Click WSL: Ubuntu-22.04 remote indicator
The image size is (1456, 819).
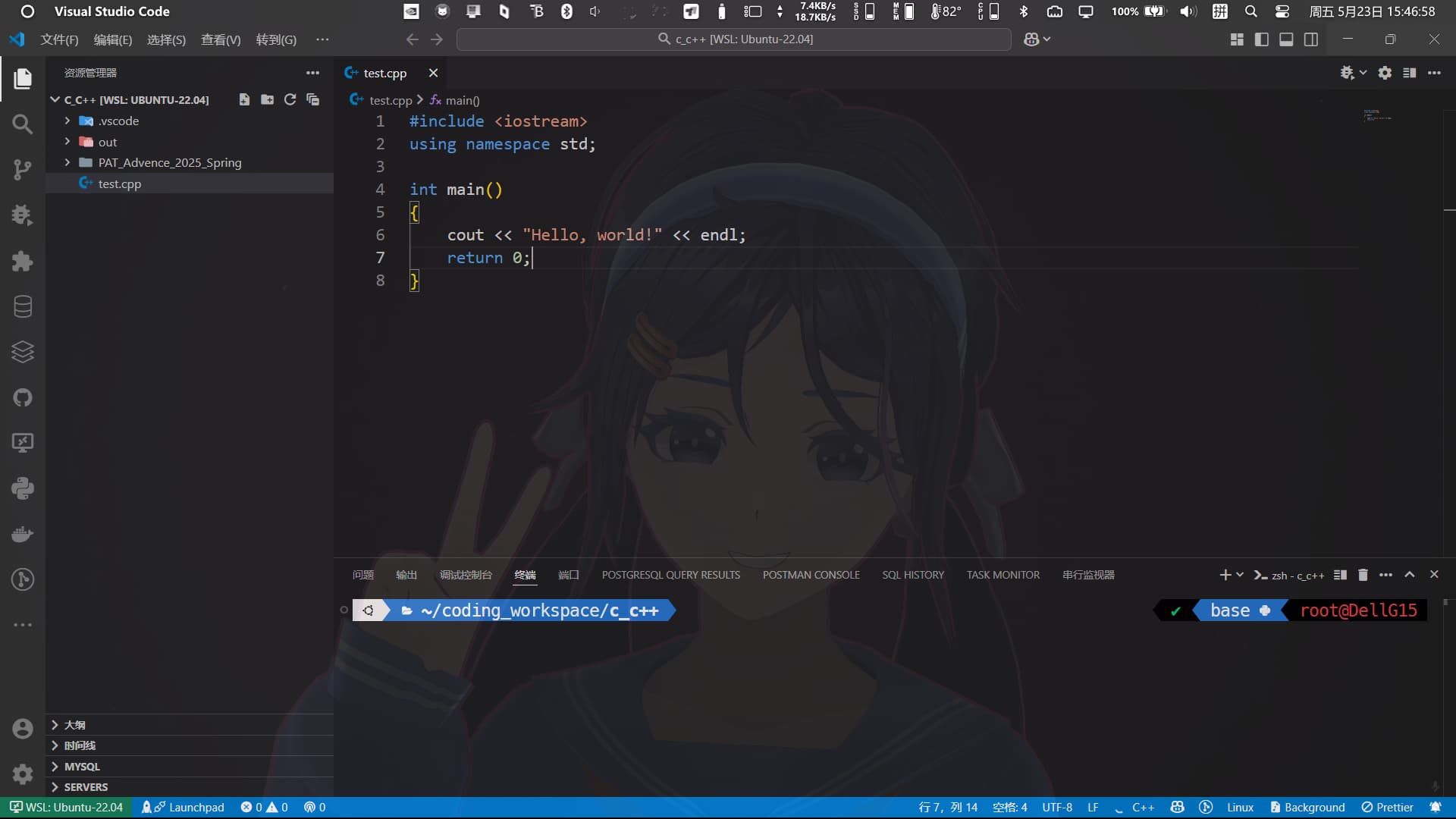point(66,807)
